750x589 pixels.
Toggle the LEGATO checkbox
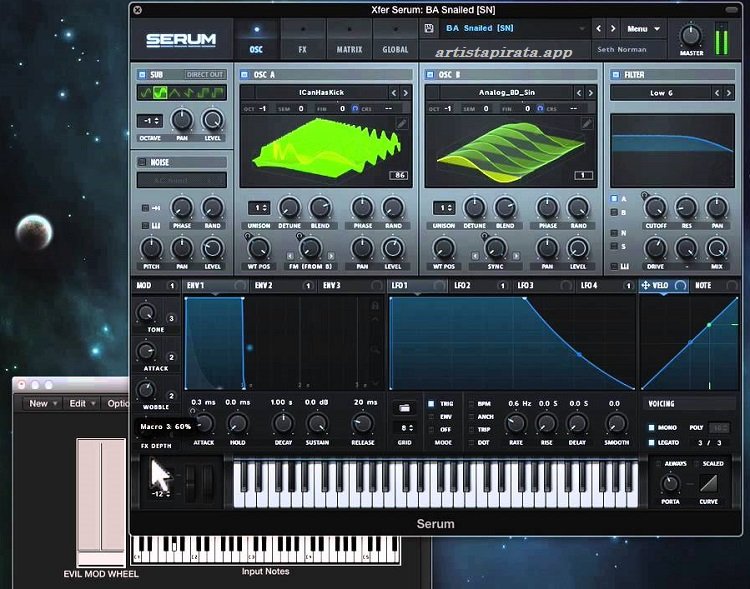tap(650, 441)
